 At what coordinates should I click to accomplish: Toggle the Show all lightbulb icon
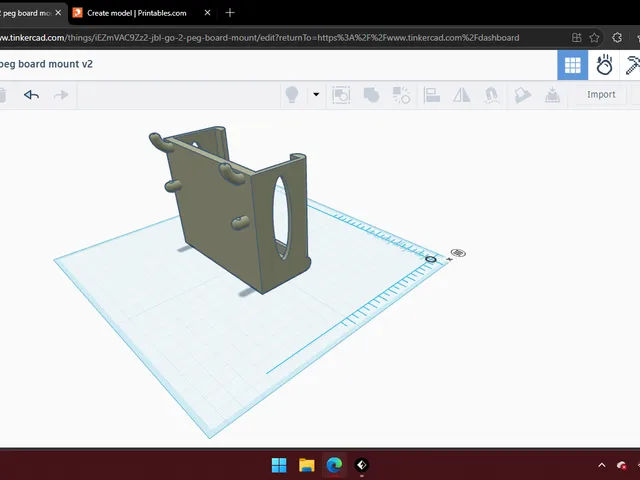coord(292,95)
